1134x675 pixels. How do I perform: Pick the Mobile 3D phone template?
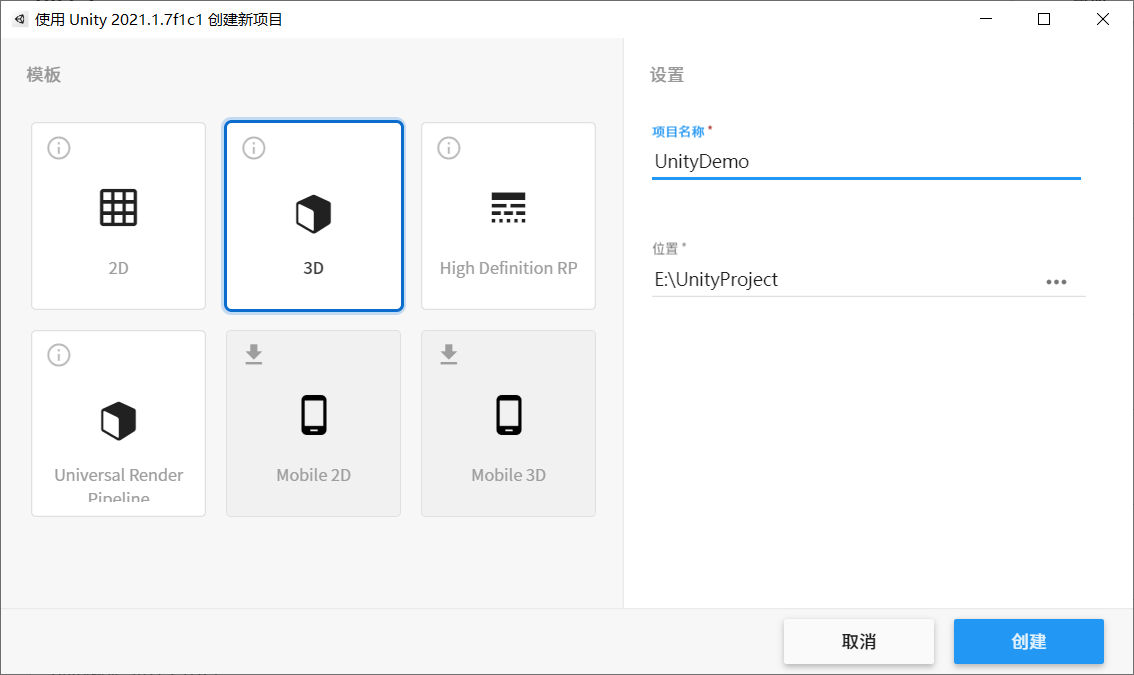click(x=508, y=423)
